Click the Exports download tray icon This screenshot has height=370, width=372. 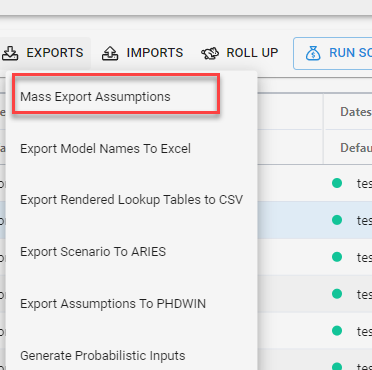click(10, 53)
